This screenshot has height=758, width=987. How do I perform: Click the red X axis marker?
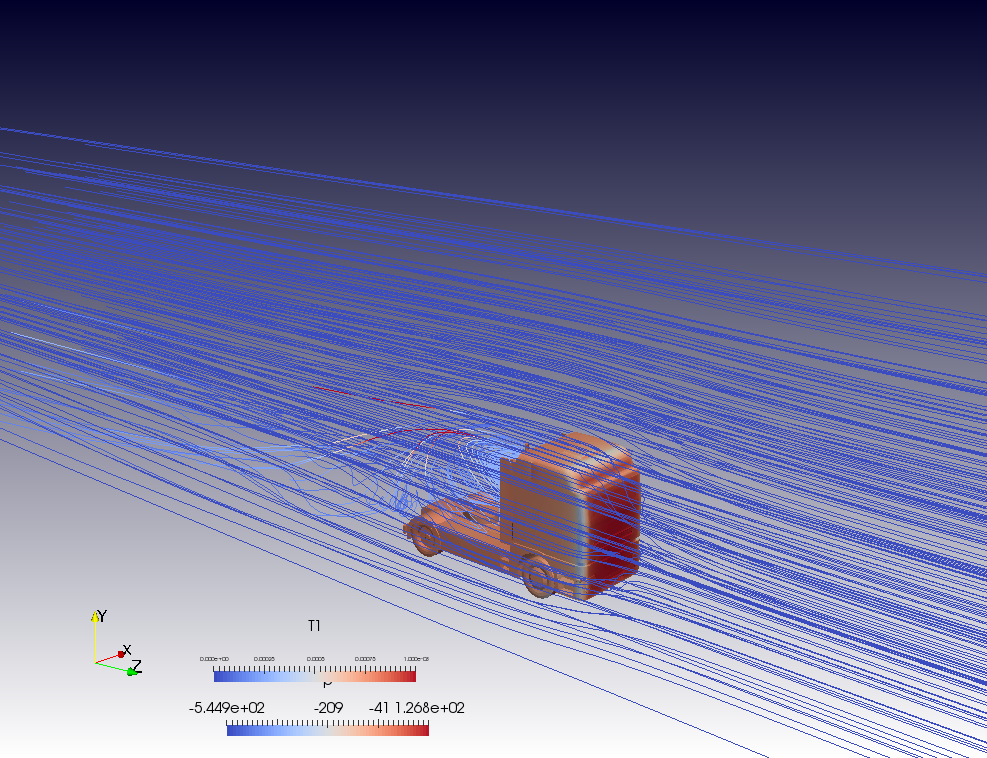point(121,655)
